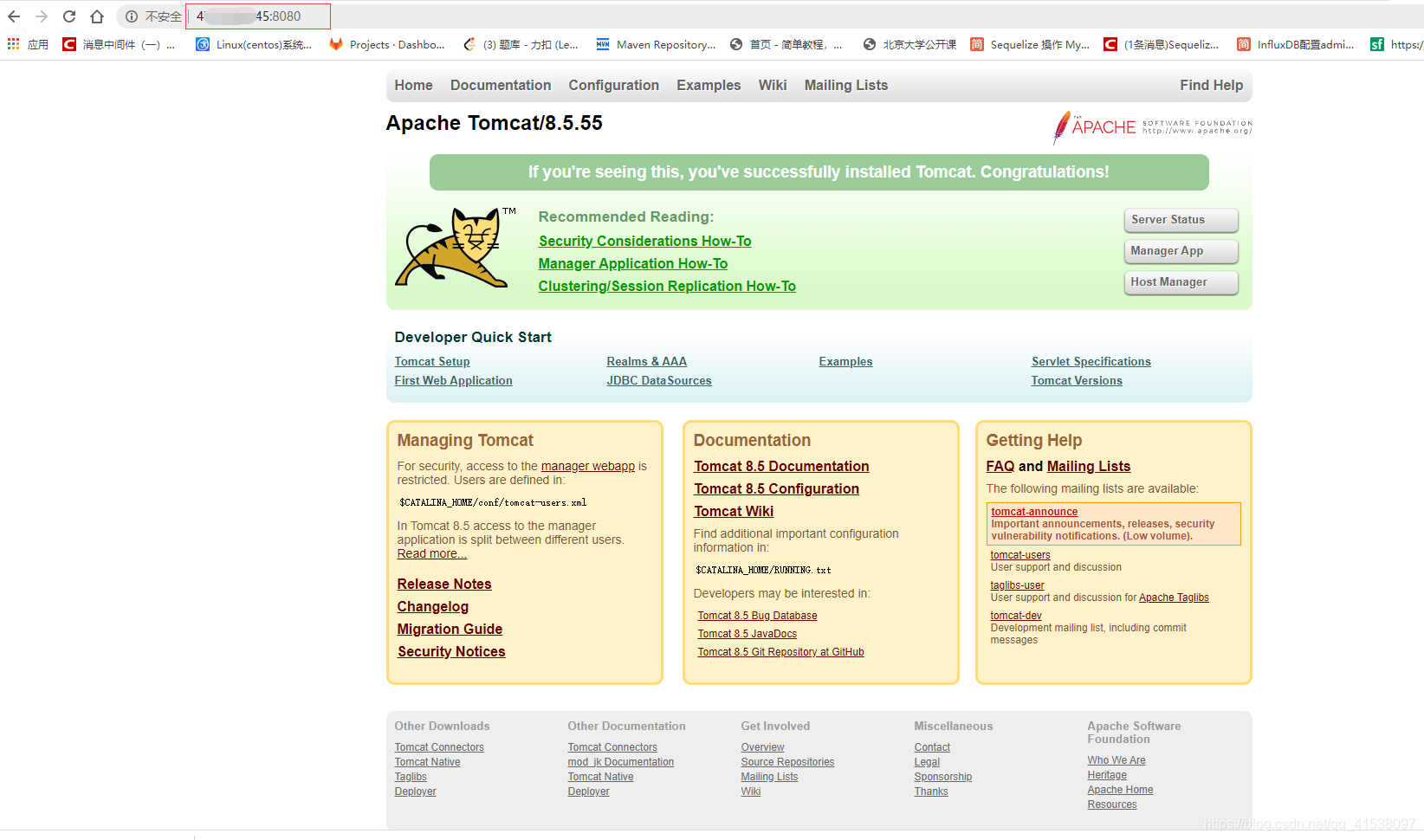Open the tomcat-dev mailing list link
Viewport: 1424px width, 840px height.
click(1015, 616)
